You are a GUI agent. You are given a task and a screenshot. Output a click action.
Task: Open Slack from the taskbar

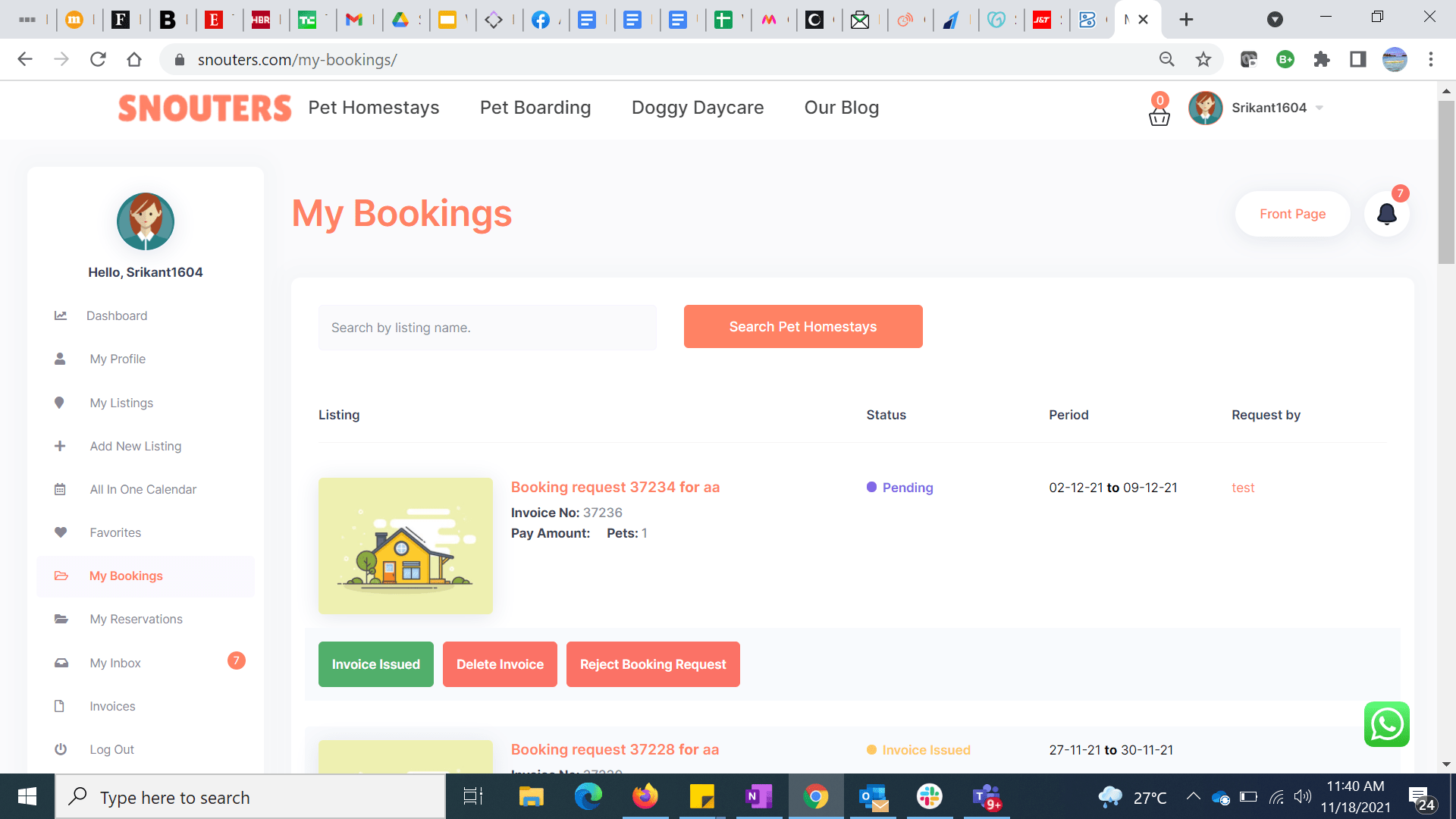pos(929,796)
